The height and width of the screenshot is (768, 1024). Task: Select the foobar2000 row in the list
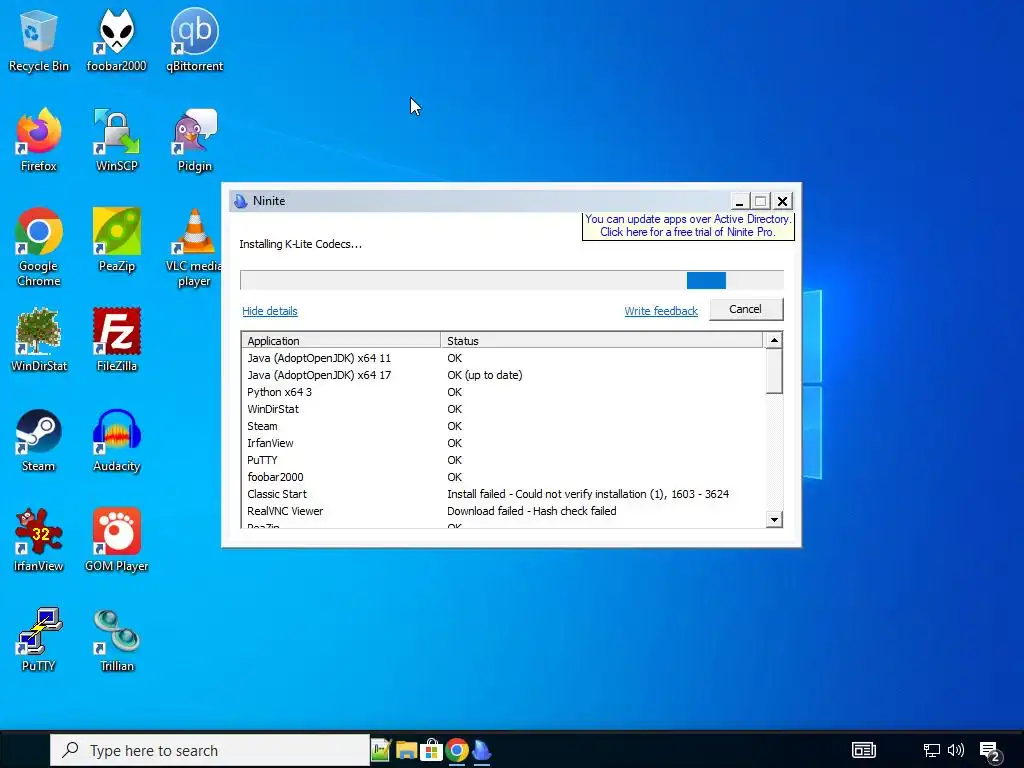click(x=502, y=477)
